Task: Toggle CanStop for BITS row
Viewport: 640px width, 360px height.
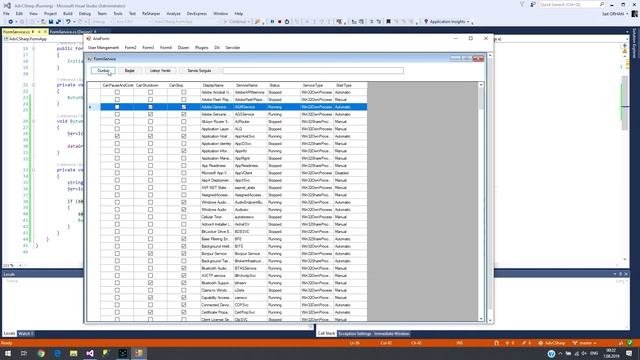Action: click(x=184, y=246)
